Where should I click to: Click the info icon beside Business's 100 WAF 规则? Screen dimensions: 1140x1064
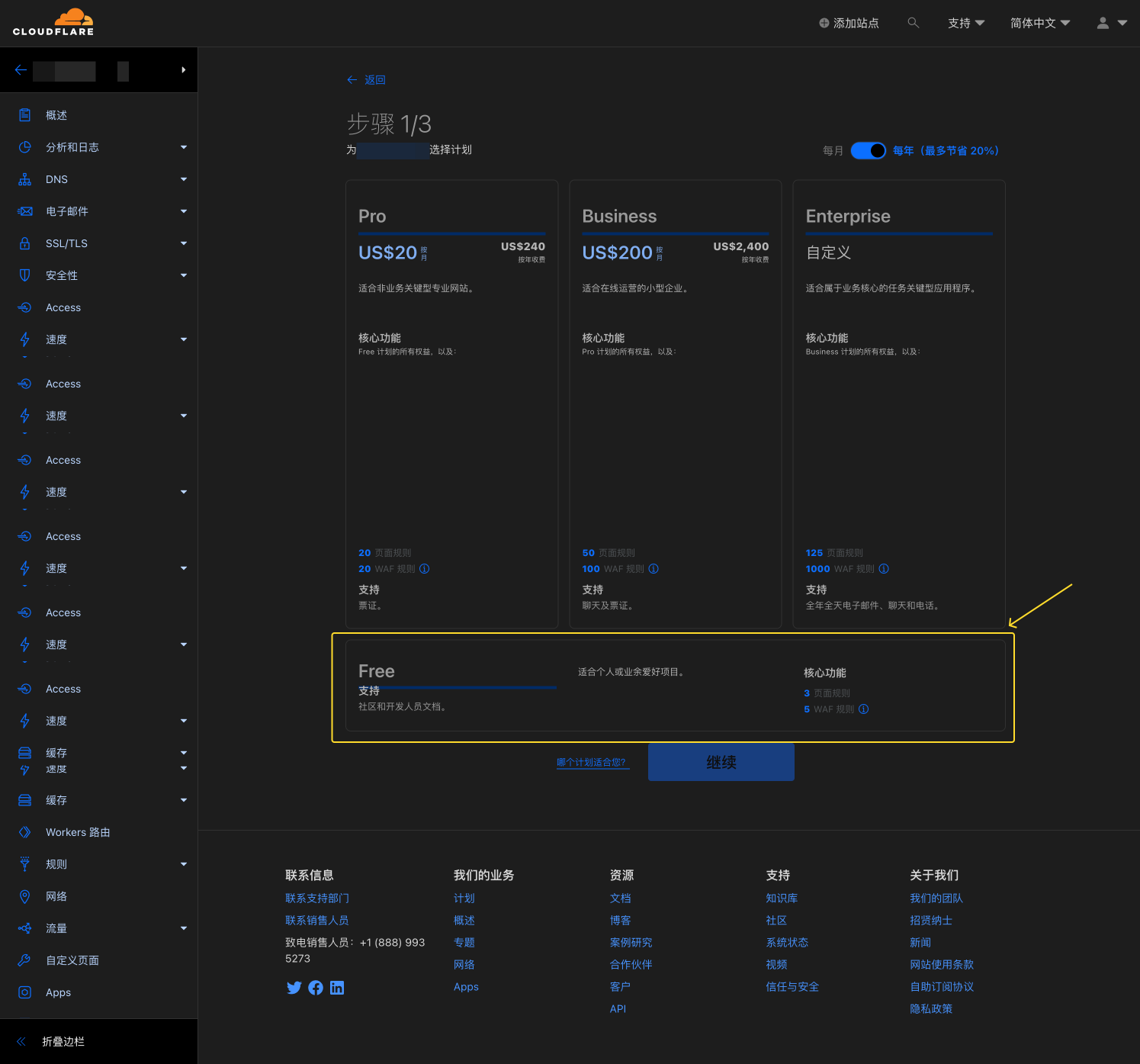pyautogui.click(x=653, y=569)
